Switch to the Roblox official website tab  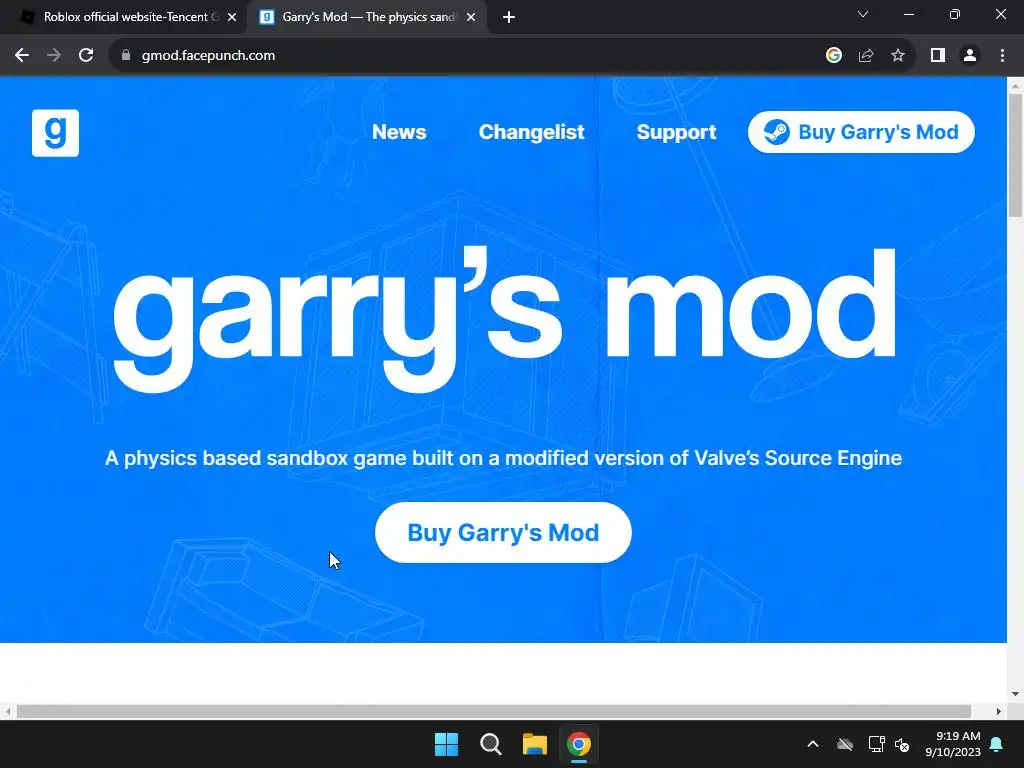click(124, 17)
